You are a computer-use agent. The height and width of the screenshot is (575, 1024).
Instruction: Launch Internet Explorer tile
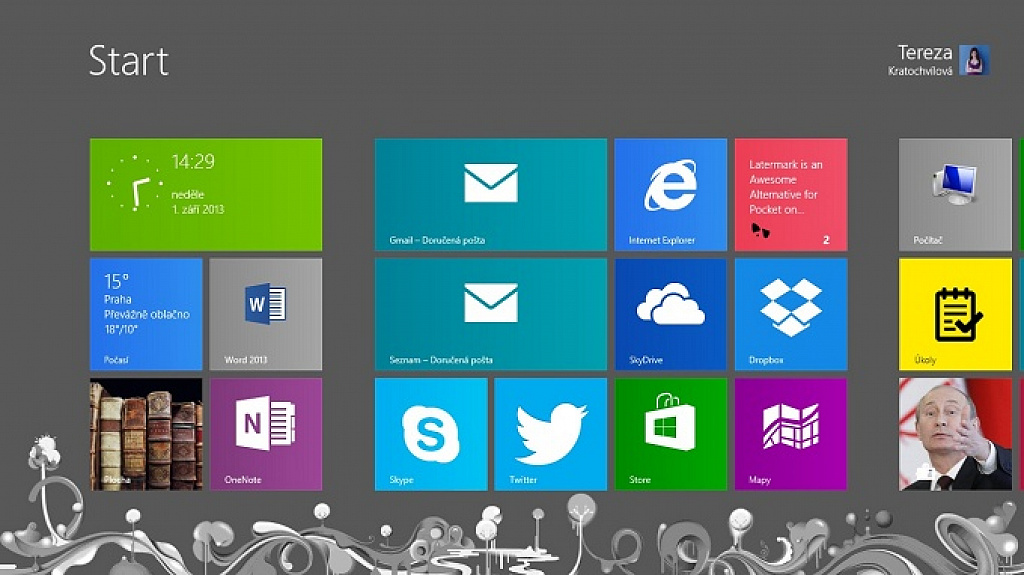671,195
